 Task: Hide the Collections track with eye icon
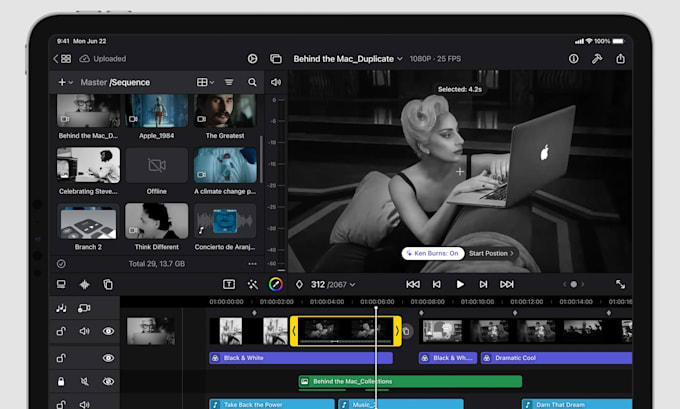click(x=108, y=381)
